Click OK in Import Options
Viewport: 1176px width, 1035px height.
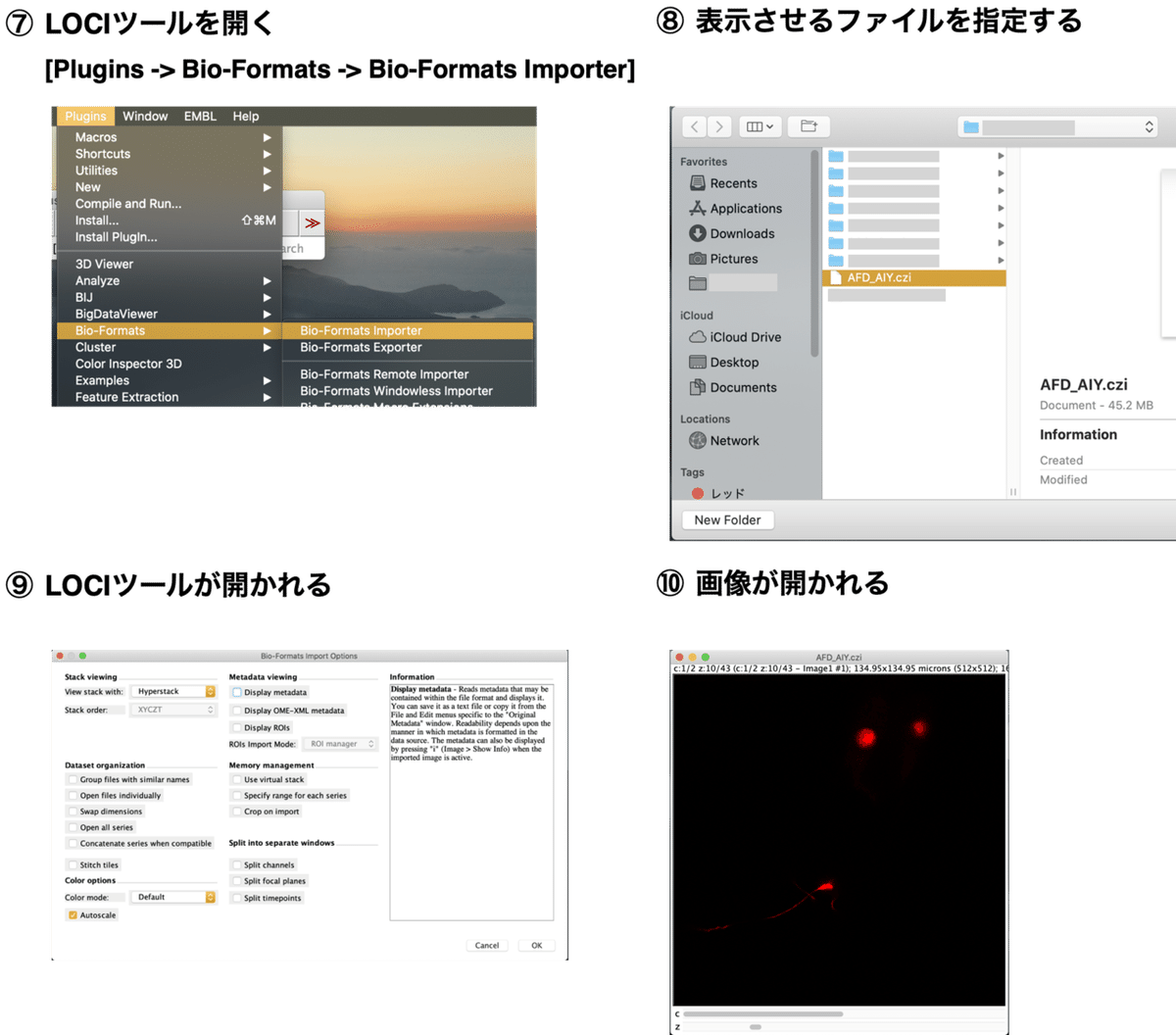point(537,946)
